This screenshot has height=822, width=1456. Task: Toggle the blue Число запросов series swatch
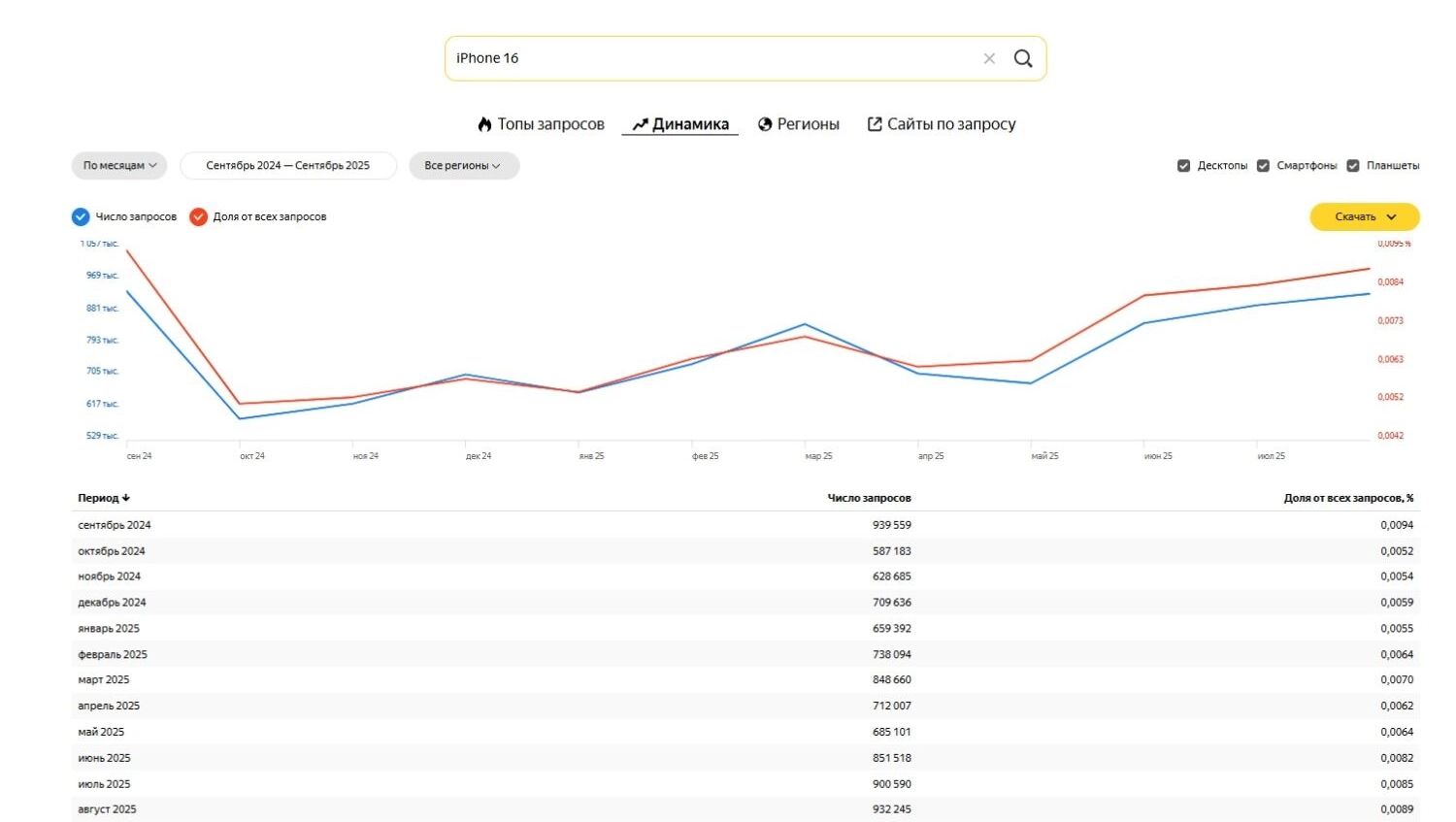(81, 217)
